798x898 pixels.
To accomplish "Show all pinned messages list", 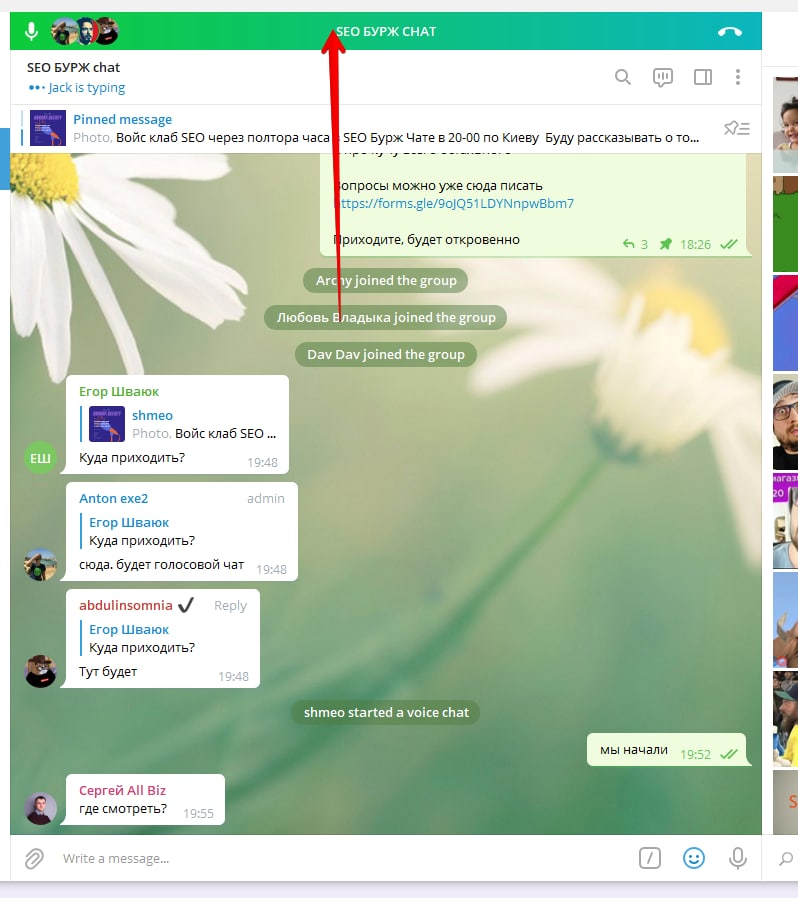I will pos(737,128).
